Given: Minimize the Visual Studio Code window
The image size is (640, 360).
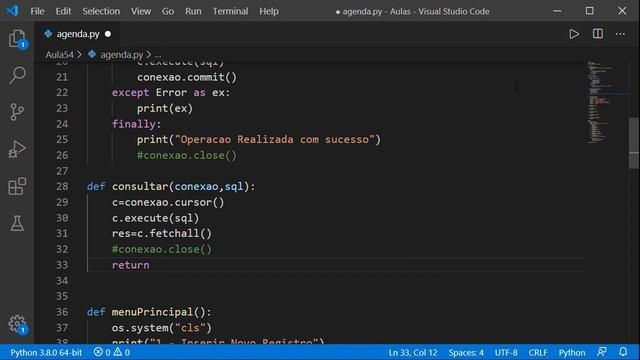Looking at the screenshot, I should (557, 11).
